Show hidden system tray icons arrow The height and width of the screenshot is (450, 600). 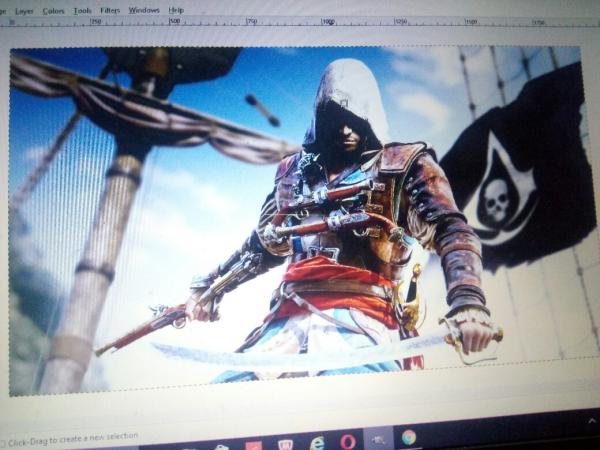(x=592, y=421)
